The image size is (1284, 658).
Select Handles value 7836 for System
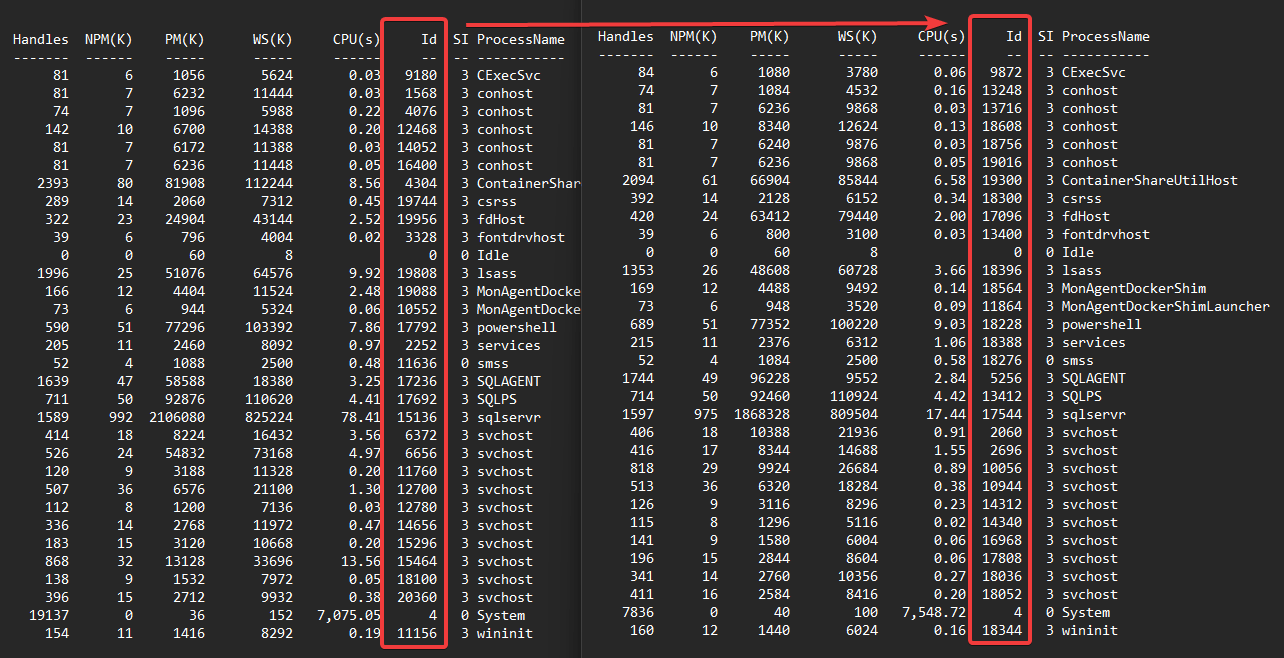point(637,612)
